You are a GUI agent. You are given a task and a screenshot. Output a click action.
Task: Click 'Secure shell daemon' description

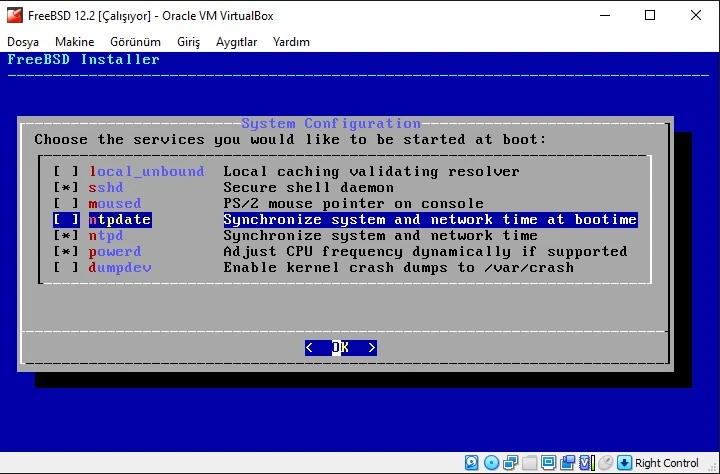309,188
